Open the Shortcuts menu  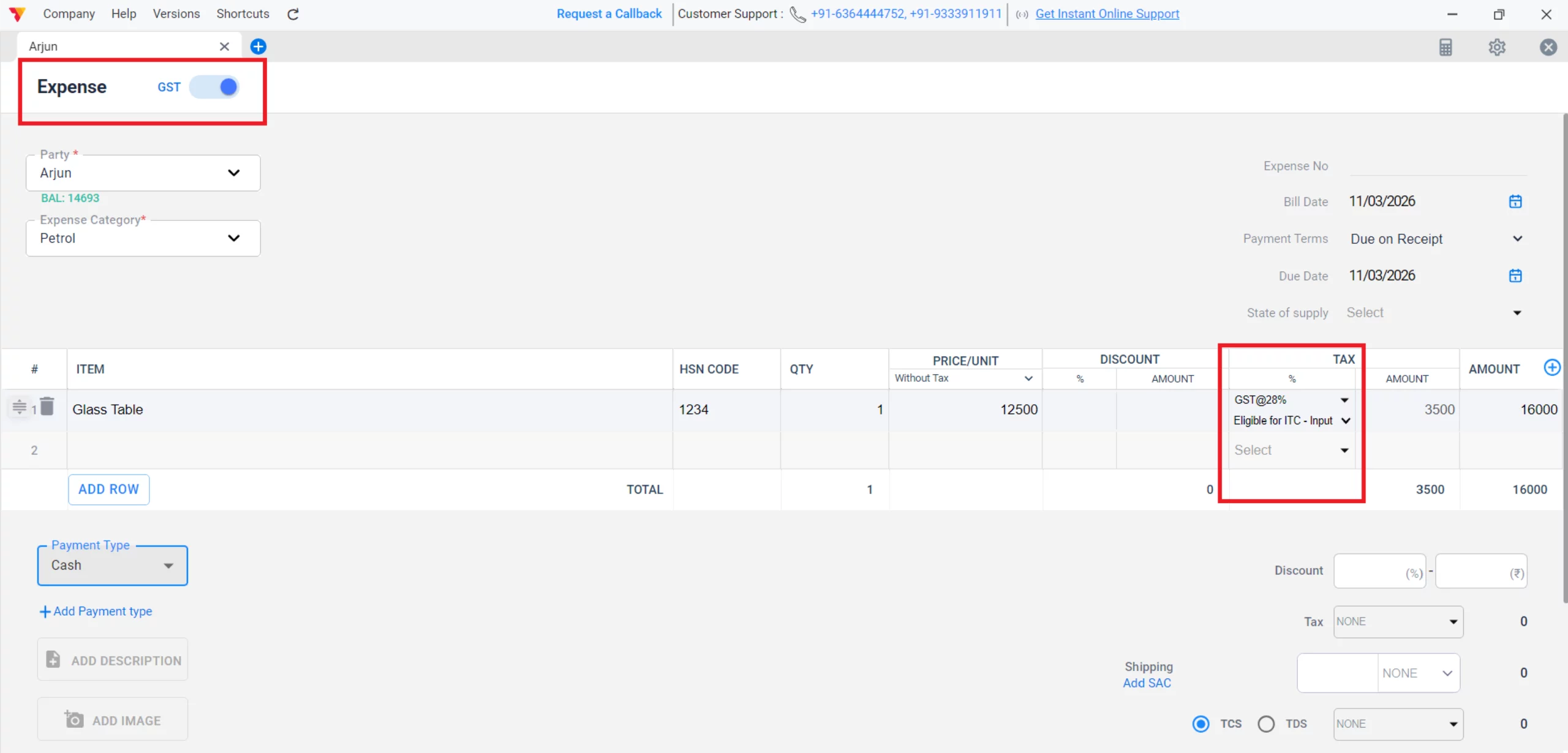[243, 13]
